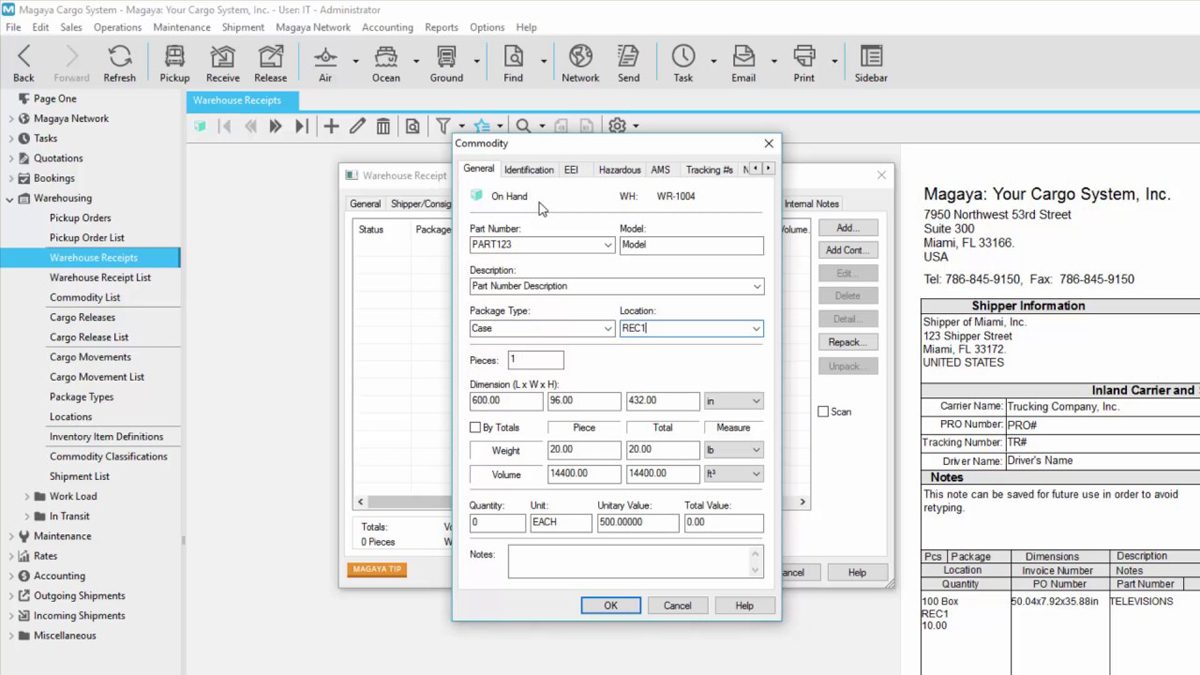Open the Operations menu

[118, 27]
